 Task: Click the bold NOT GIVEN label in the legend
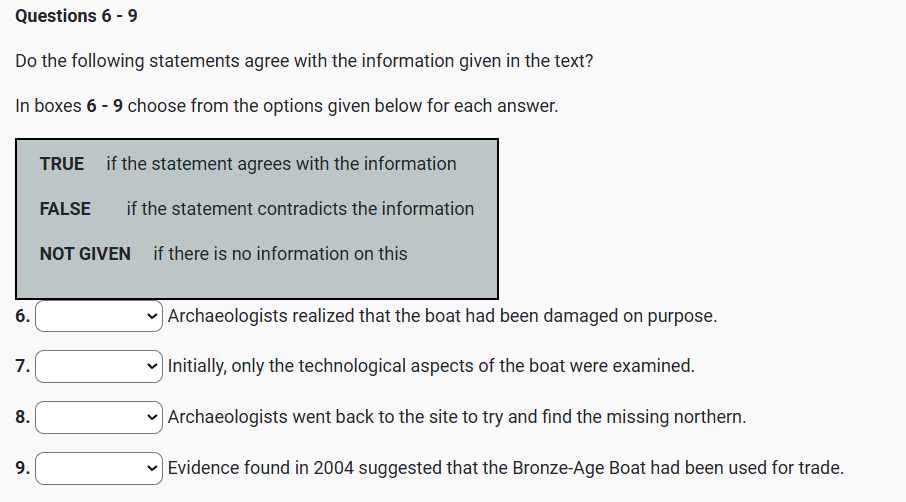(85, 254)
